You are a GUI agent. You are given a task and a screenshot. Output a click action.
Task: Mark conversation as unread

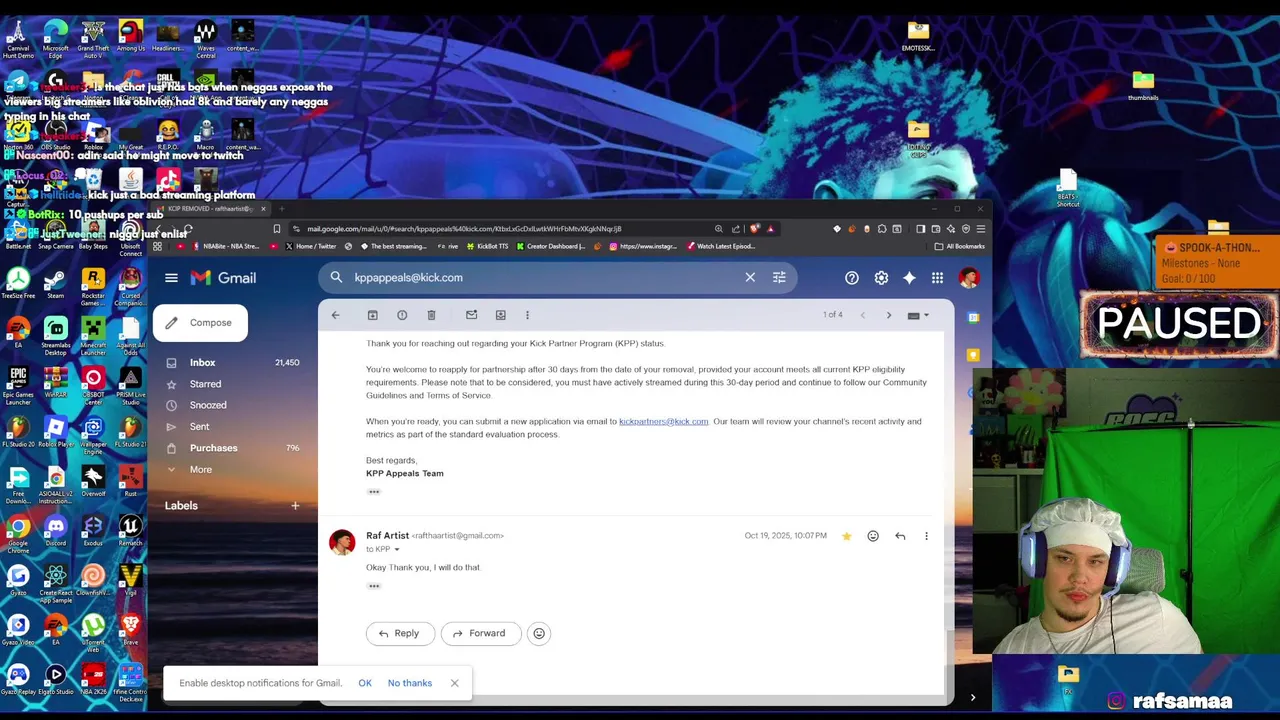[471, 315]
